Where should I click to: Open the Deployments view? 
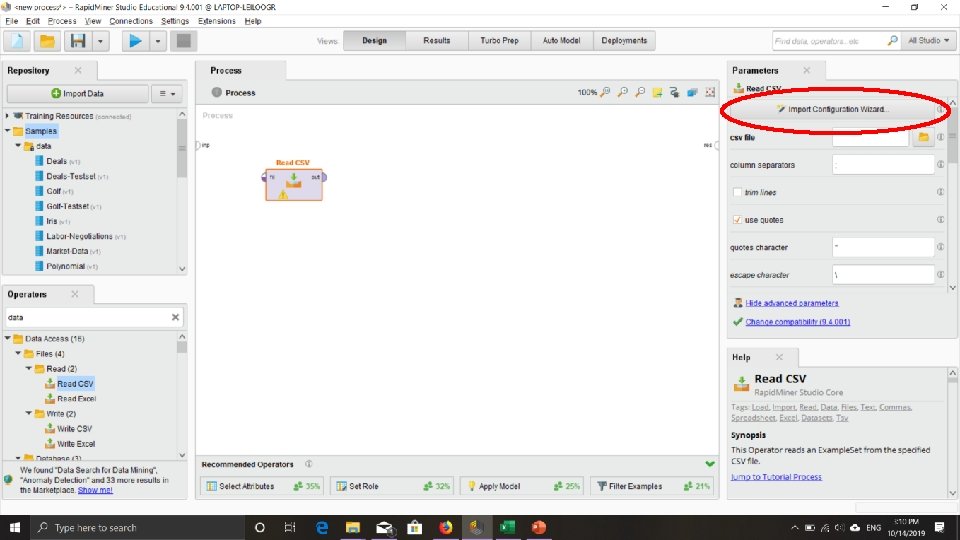(624, 40)
